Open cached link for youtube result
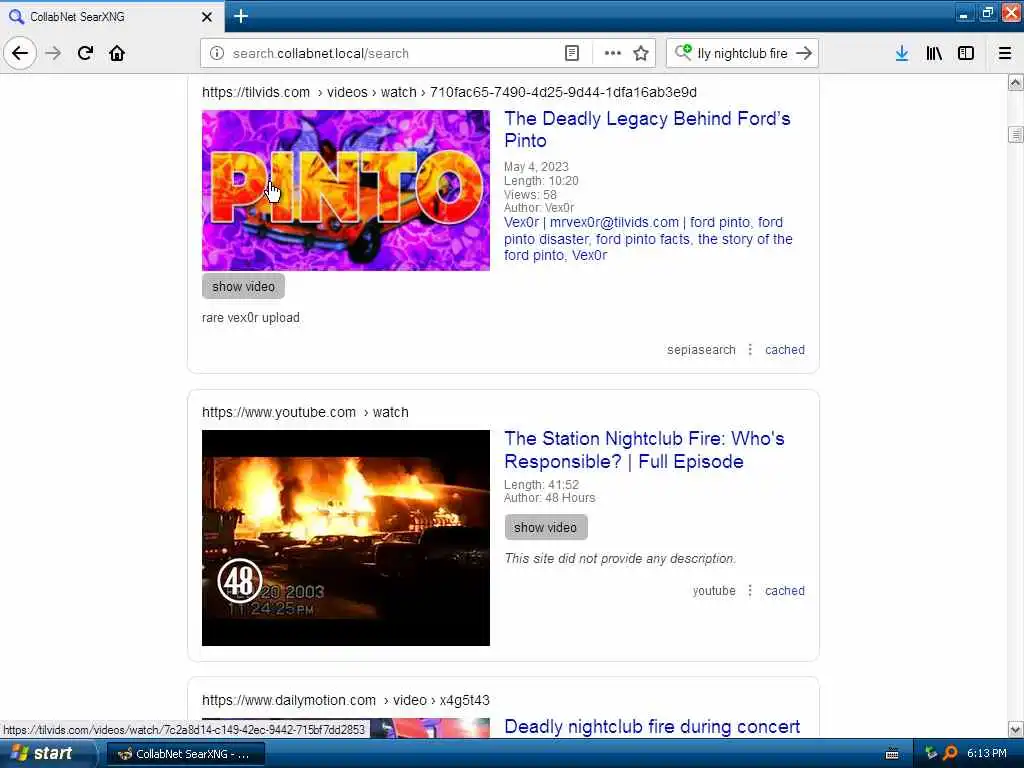Viewport: 1024px width, 768px height. [784, 590]
